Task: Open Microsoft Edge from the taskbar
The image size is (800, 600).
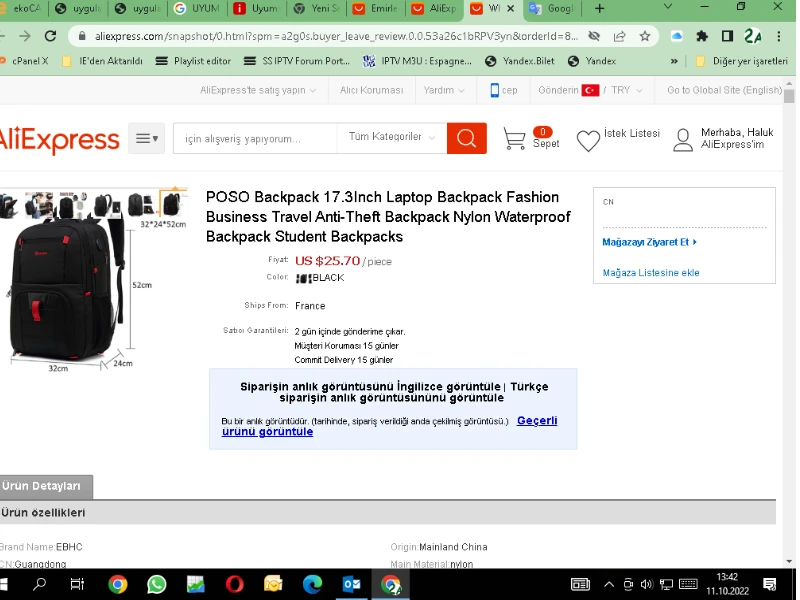Action: 312,584
